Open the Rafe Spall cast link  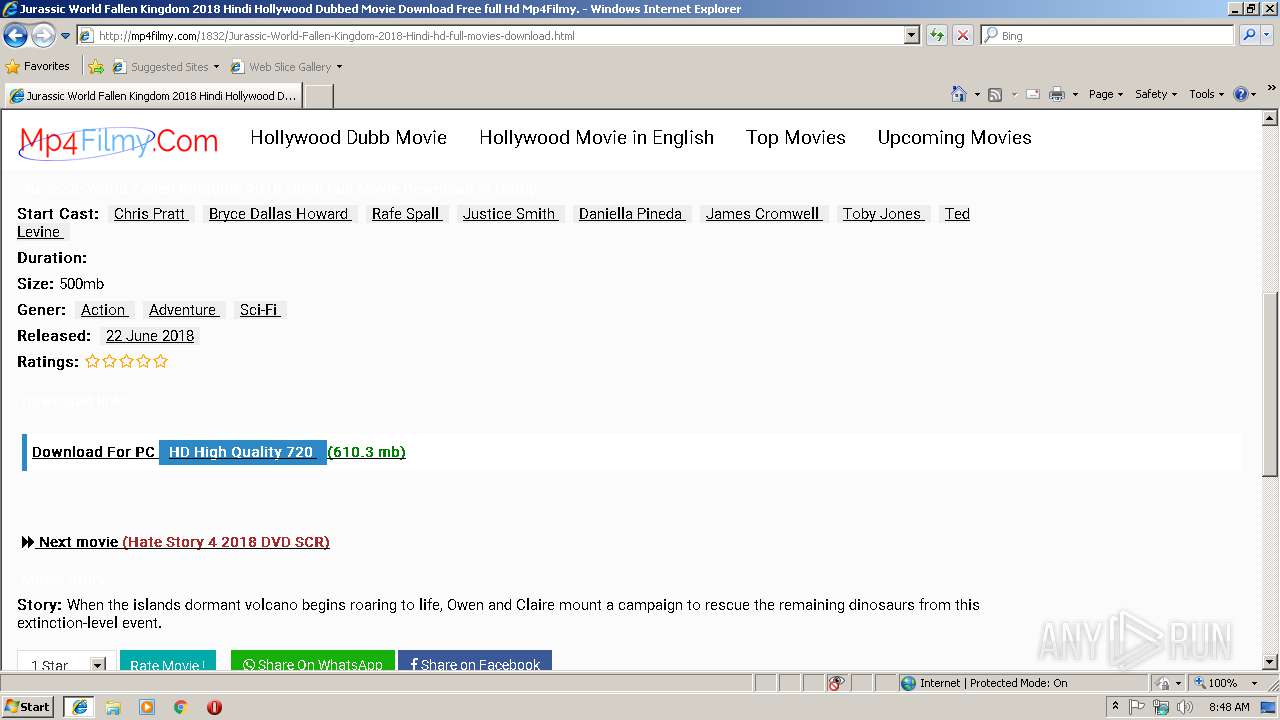(x=406, y=214)
